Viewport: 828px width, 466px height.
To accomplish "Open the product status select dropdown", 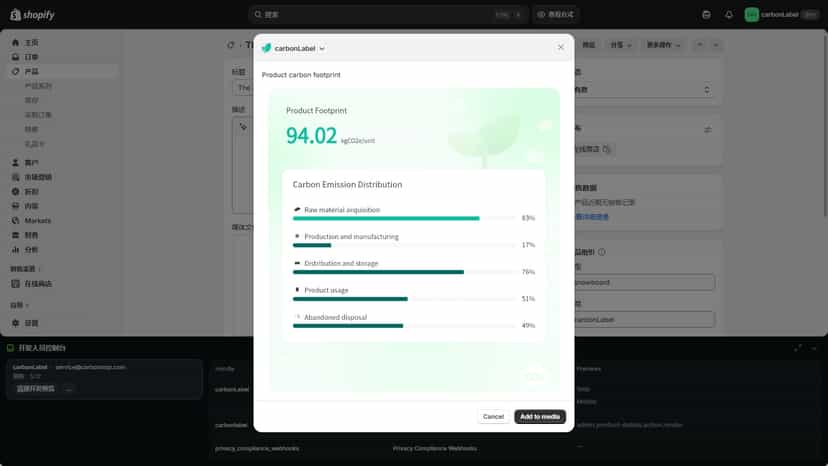I will tap(644, 90).
